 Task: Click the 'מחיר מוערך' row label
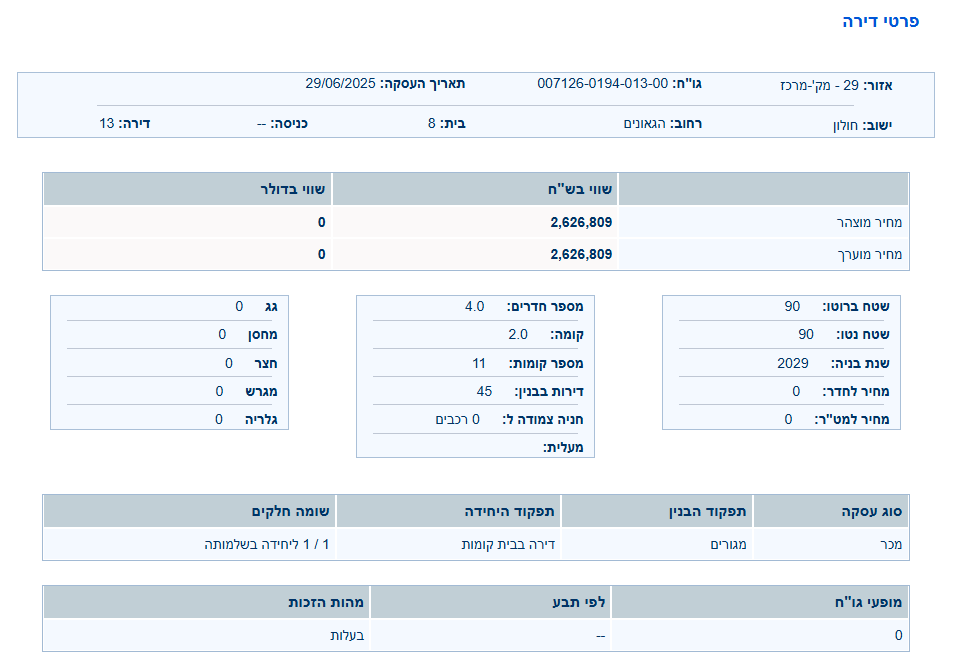coord(869,254)
